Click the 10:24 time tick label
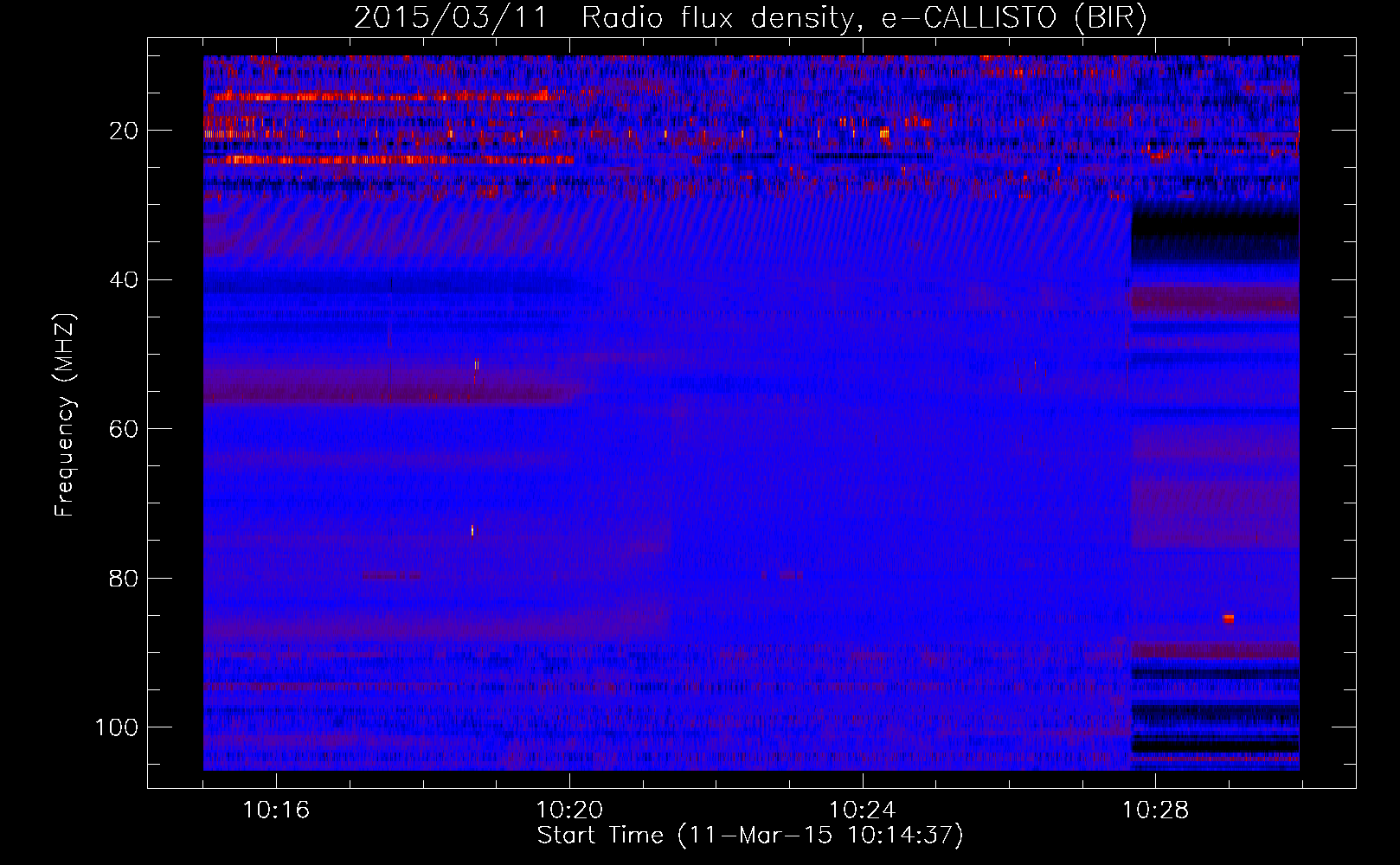This screenshot has width=1400, height=865. 863,810
